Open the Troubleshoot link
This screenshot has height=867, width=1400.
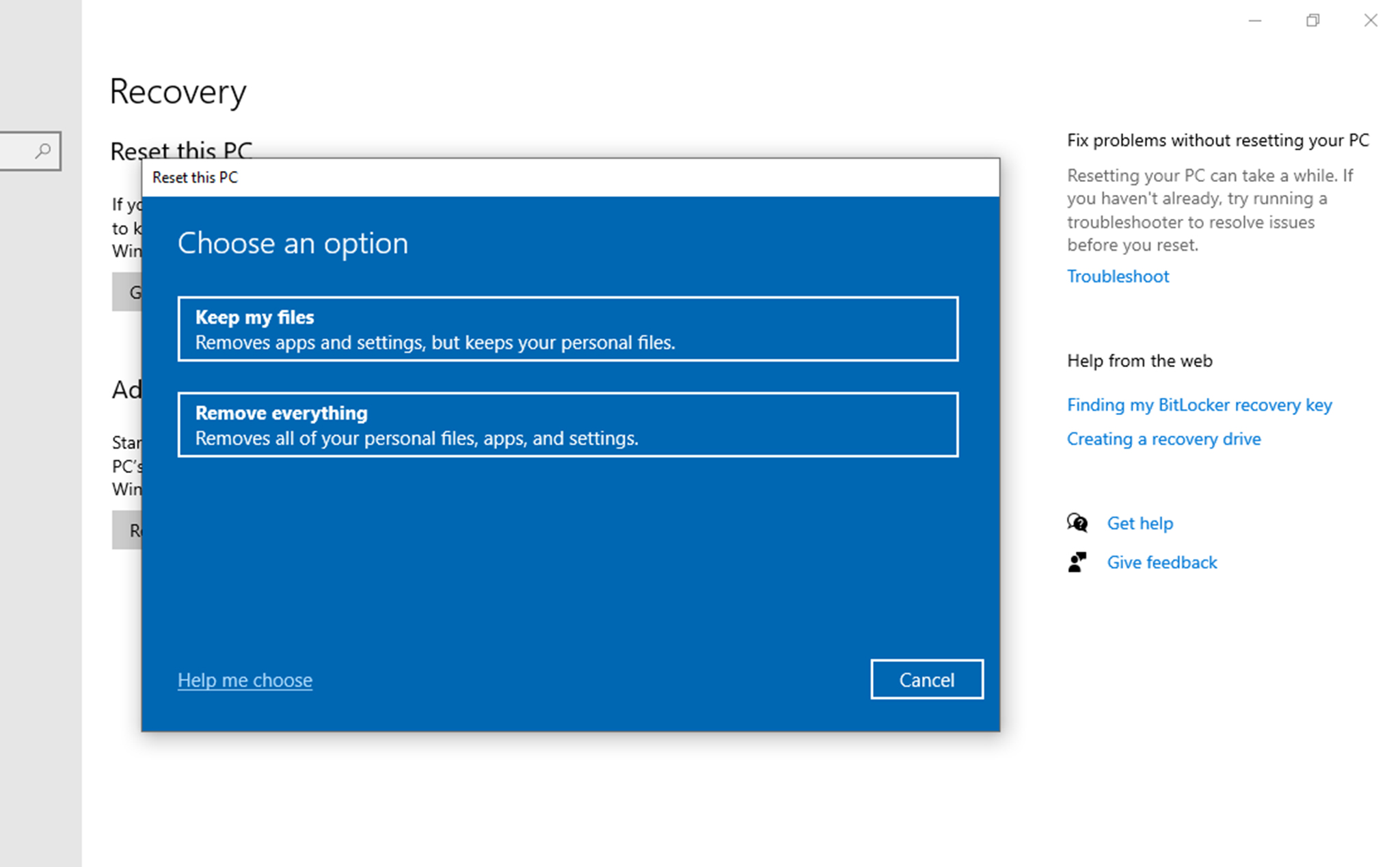1118,276
